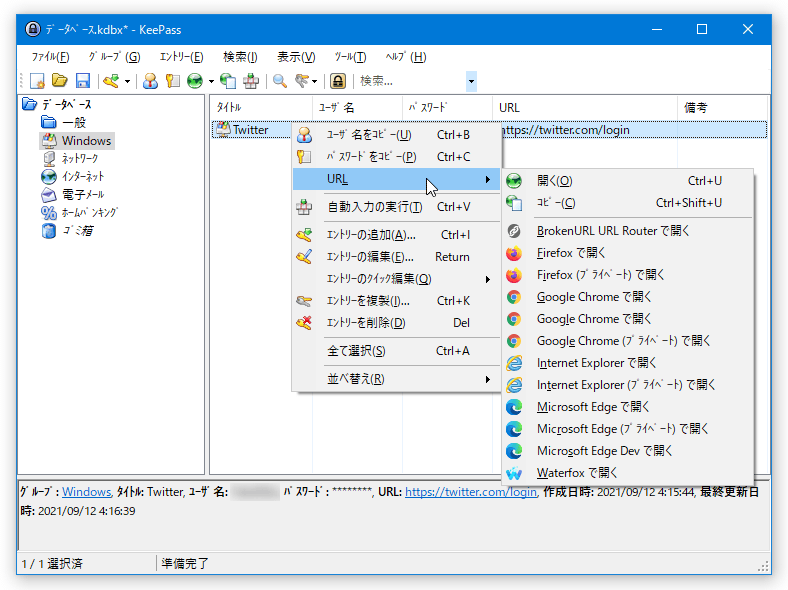Click the New database toolbar icon
This screenshot has width=788, height=590.
coord(37,81)
